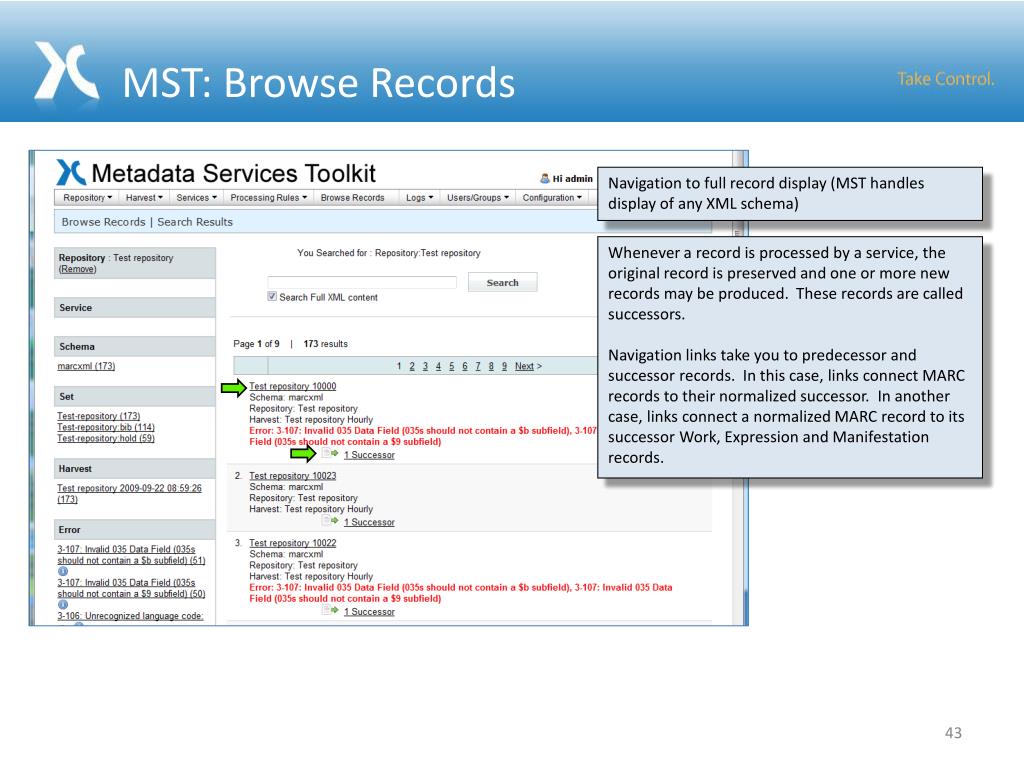Click the 'Browse Records | Search Results' breadcrumb
The height and width of the screenshot is (768, 1024).
pos(147,221)
